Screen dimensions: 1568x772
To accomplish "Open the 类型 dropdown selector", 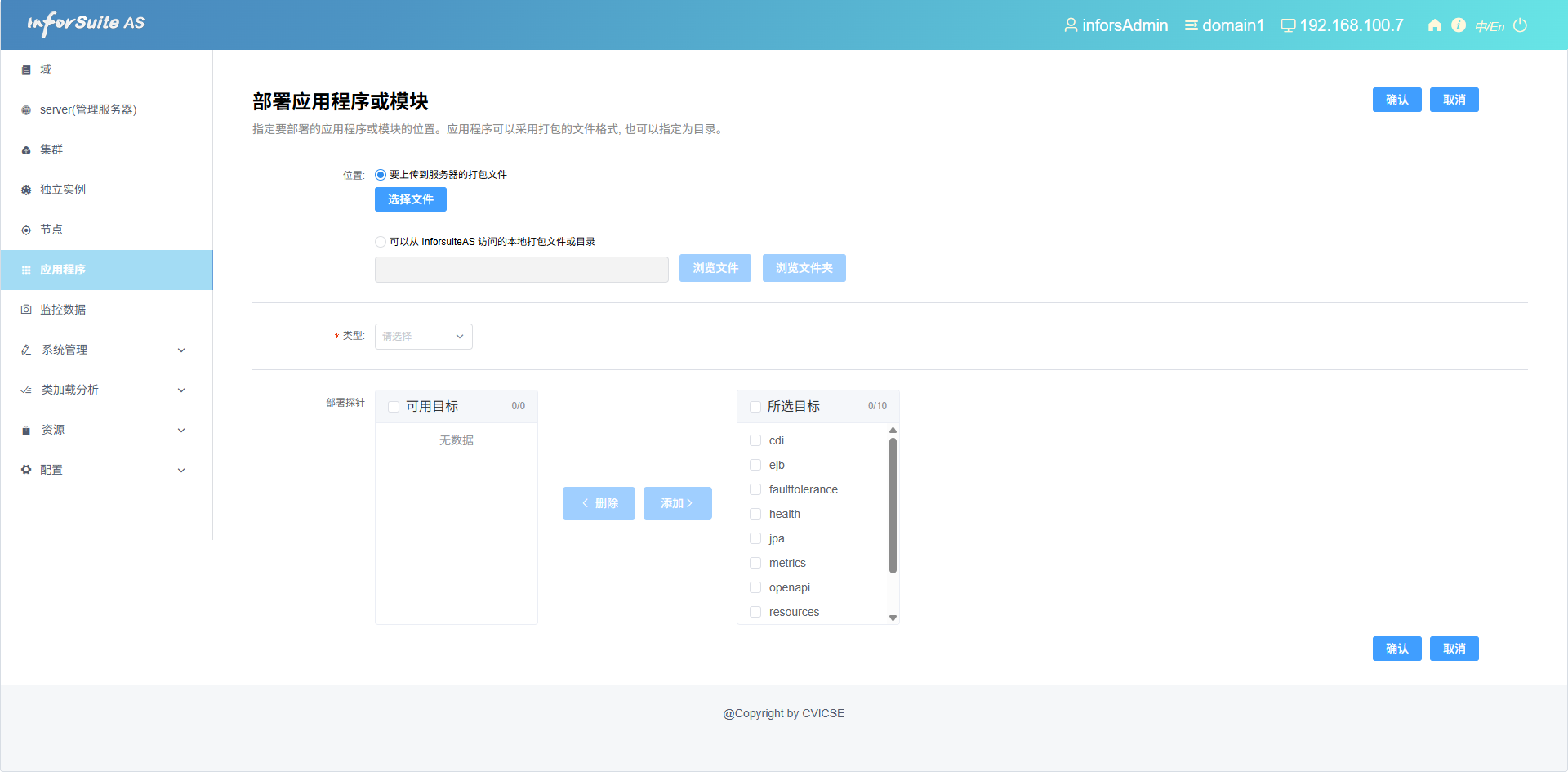I will pyautogui.click(x=423, y=337).
